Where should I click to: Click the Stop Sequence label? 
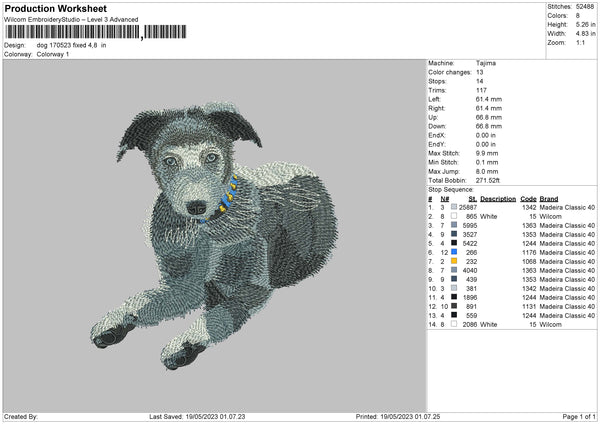453,187
